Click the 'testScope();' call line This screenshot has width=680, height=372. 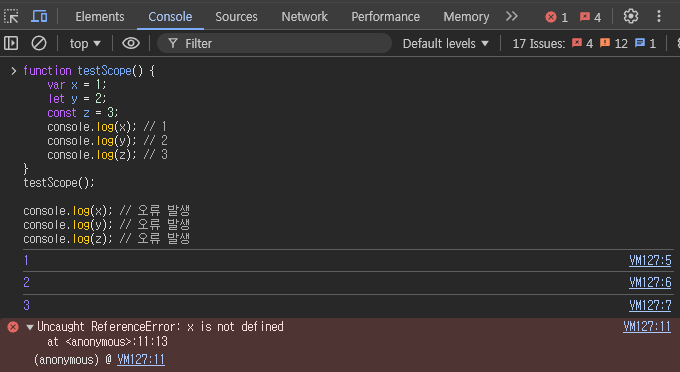click(x=59, y=183)
